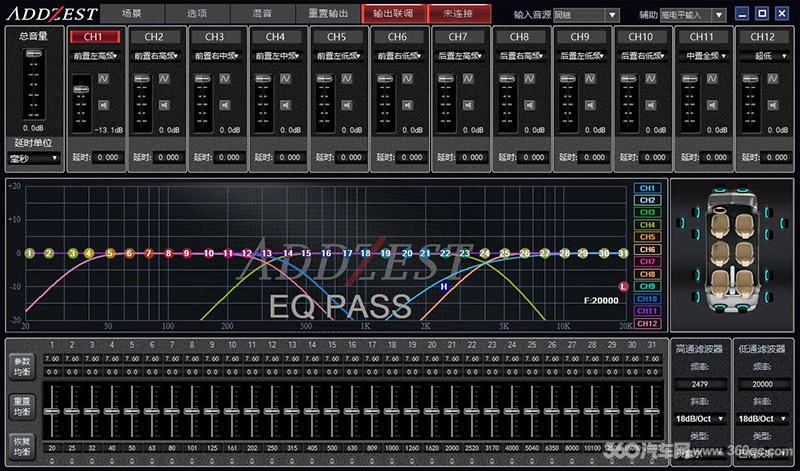Mute CH10 with speaker icon
This screenshot has width=800, height=471.
[x=651, y=105]
